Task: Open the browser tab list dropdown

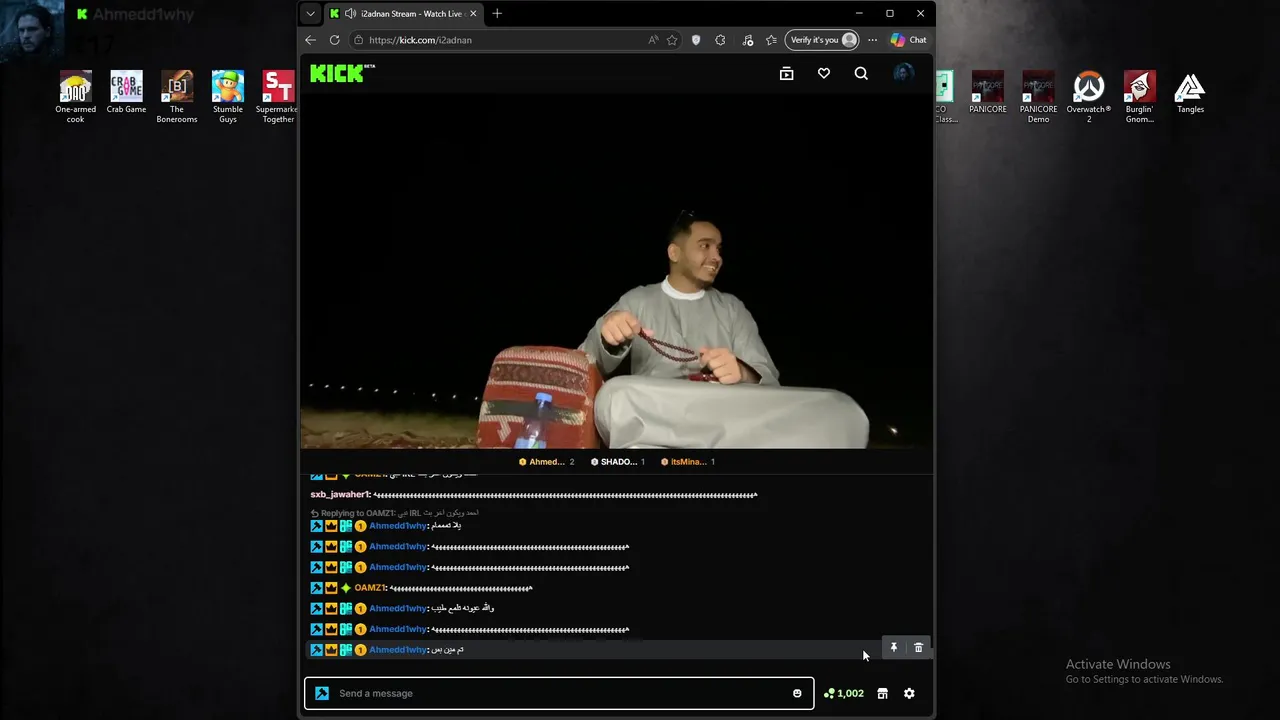Action: click(x=311, y=14)
